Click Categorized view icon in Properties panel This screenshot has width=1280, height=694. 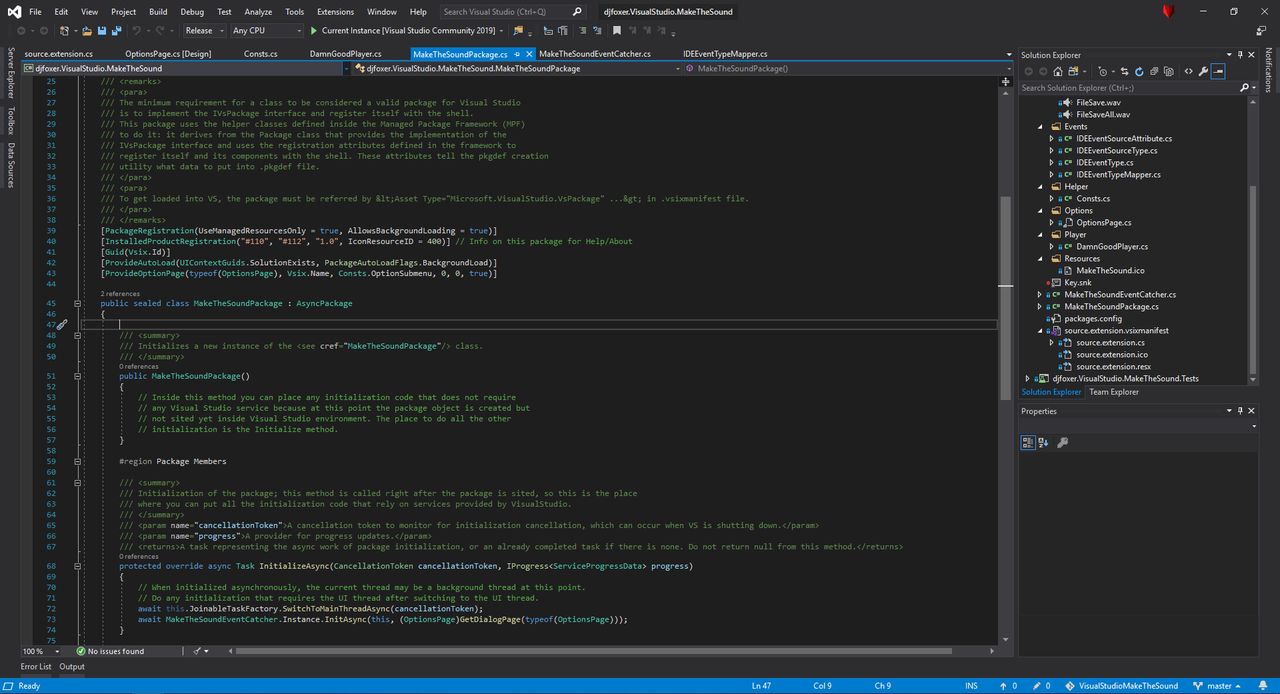[x=1027, y=442]
